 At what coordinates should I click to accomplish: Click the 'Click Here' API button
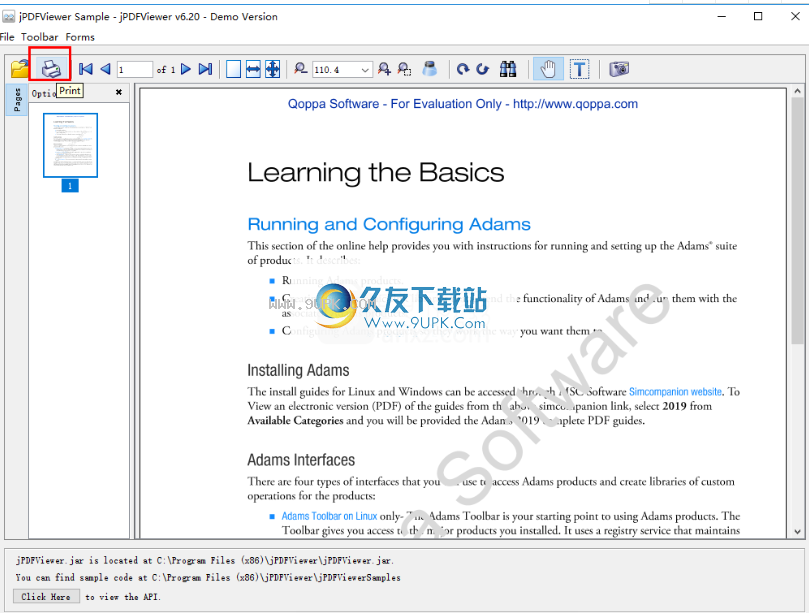(46, 596)
